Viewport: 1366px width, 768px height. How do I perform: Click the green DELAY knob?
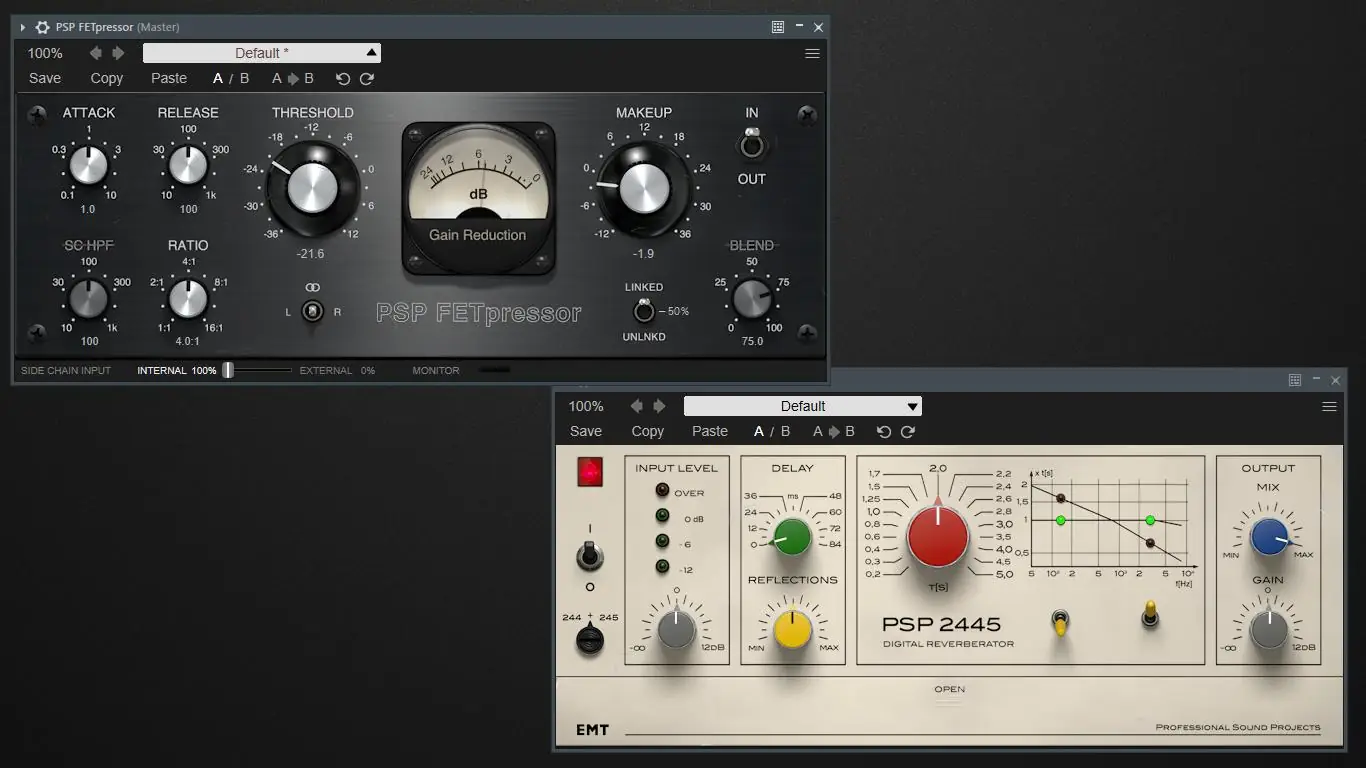tap(793, 537)
